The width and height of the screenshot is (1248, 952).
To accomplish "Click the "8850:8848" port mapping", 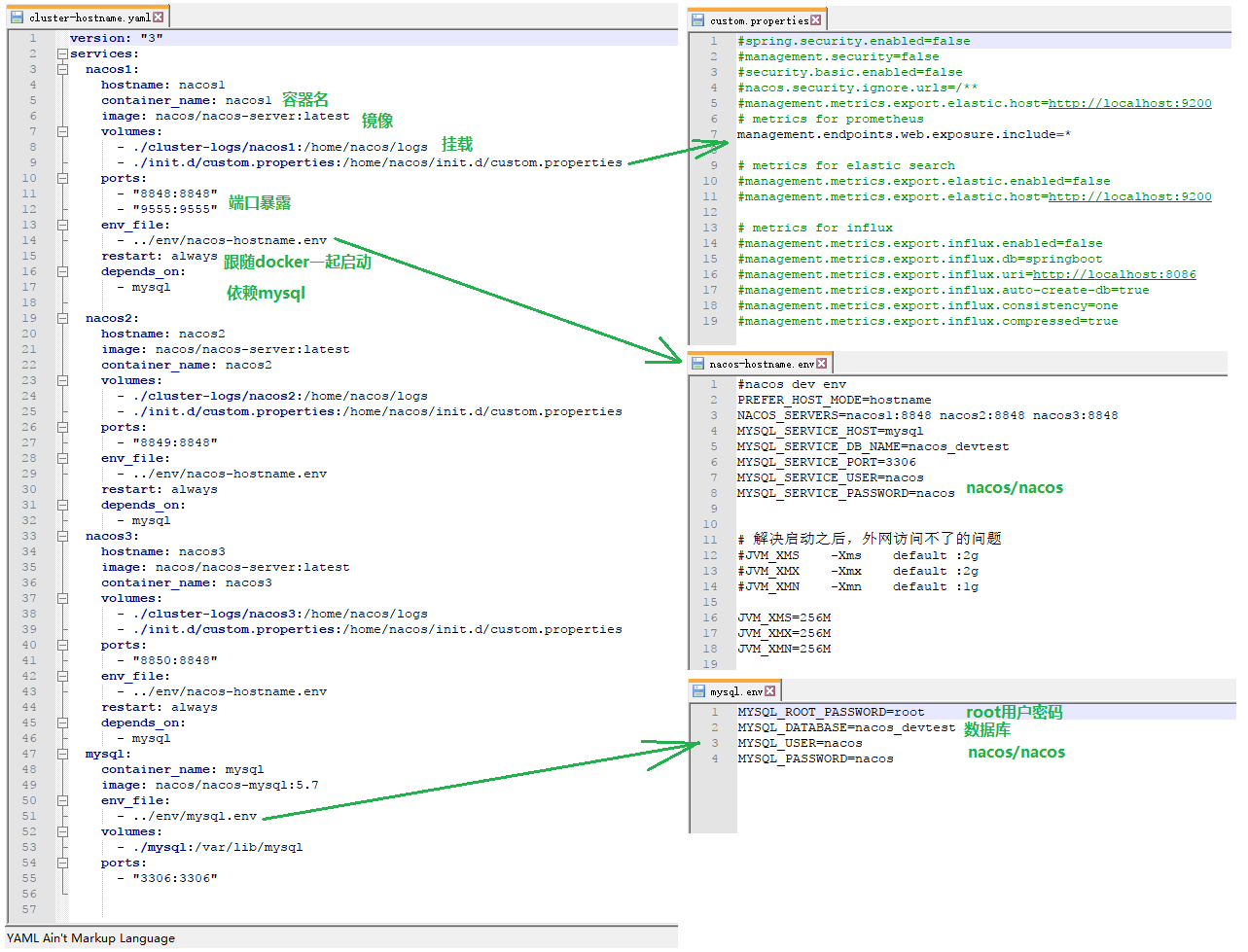I will point(175,660).
